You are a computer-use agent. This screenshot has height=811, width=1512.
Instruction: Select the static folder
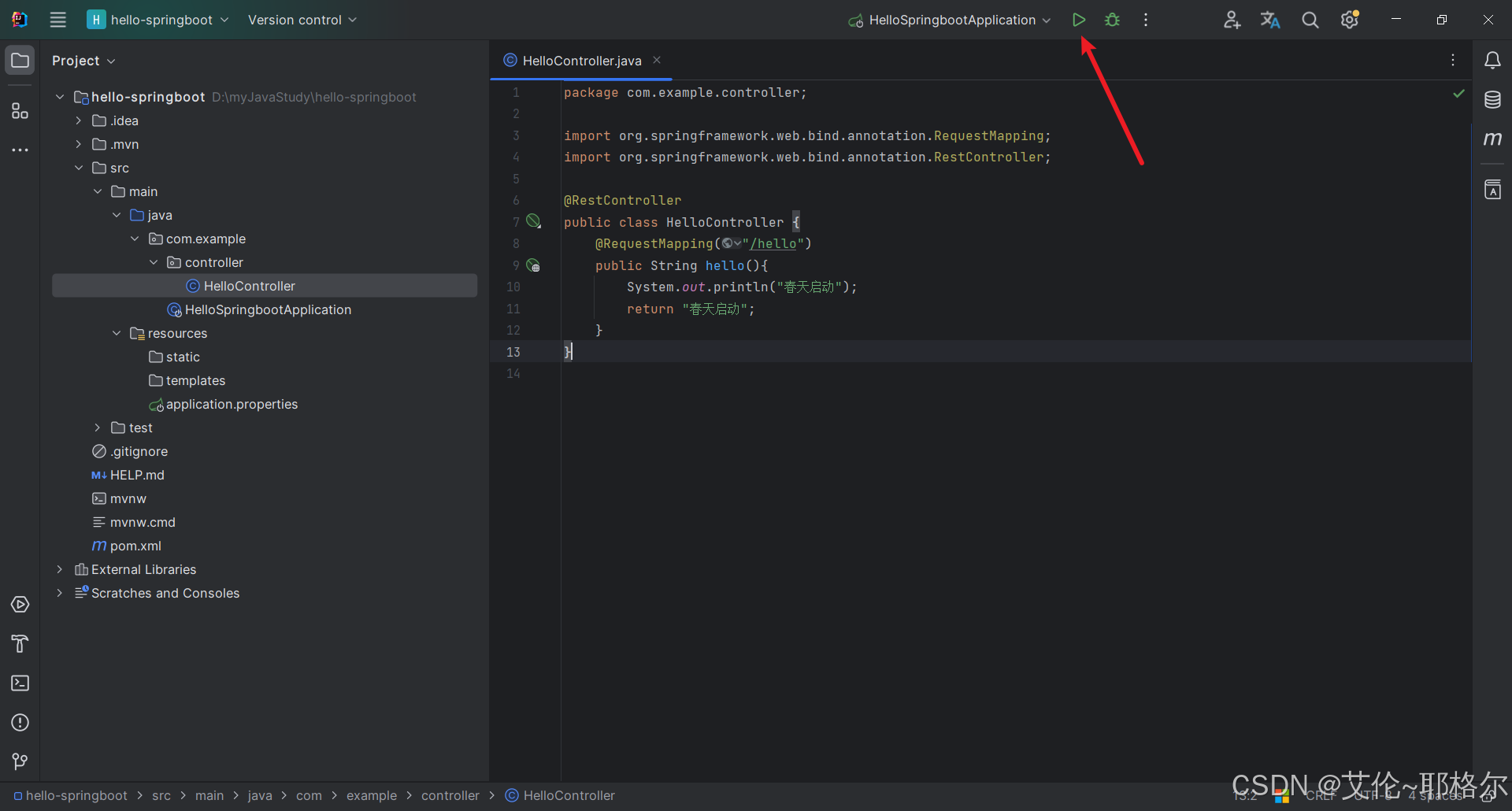[x=265, y=357]
